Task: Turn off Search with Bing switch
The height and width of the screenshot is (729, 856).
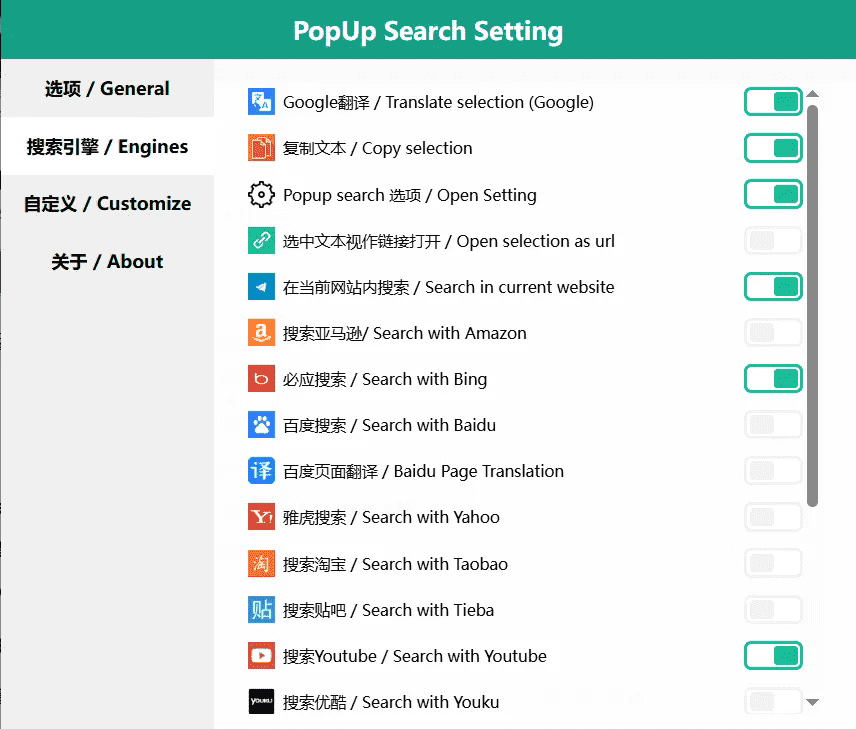Action: point(773,379)
